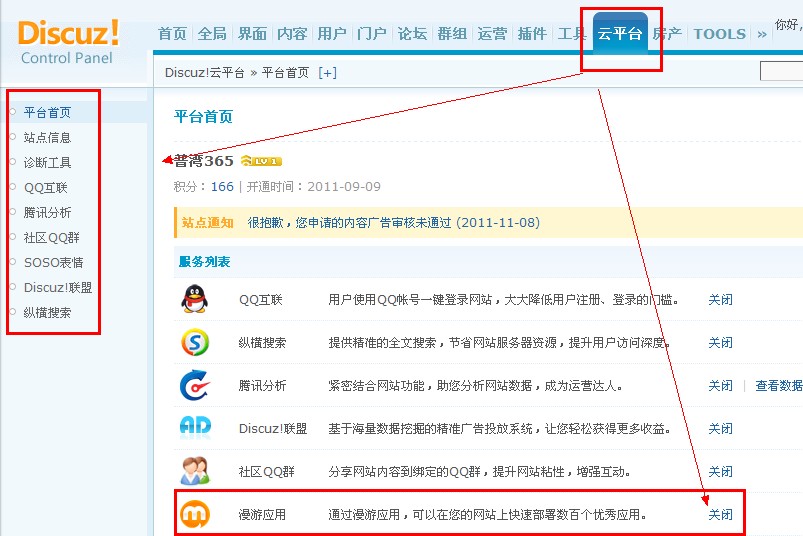Open the 运营 top menu
Image resolution: width=803 pixels, height=536 pixels.
pyautogui.click(x=492, y=34)
